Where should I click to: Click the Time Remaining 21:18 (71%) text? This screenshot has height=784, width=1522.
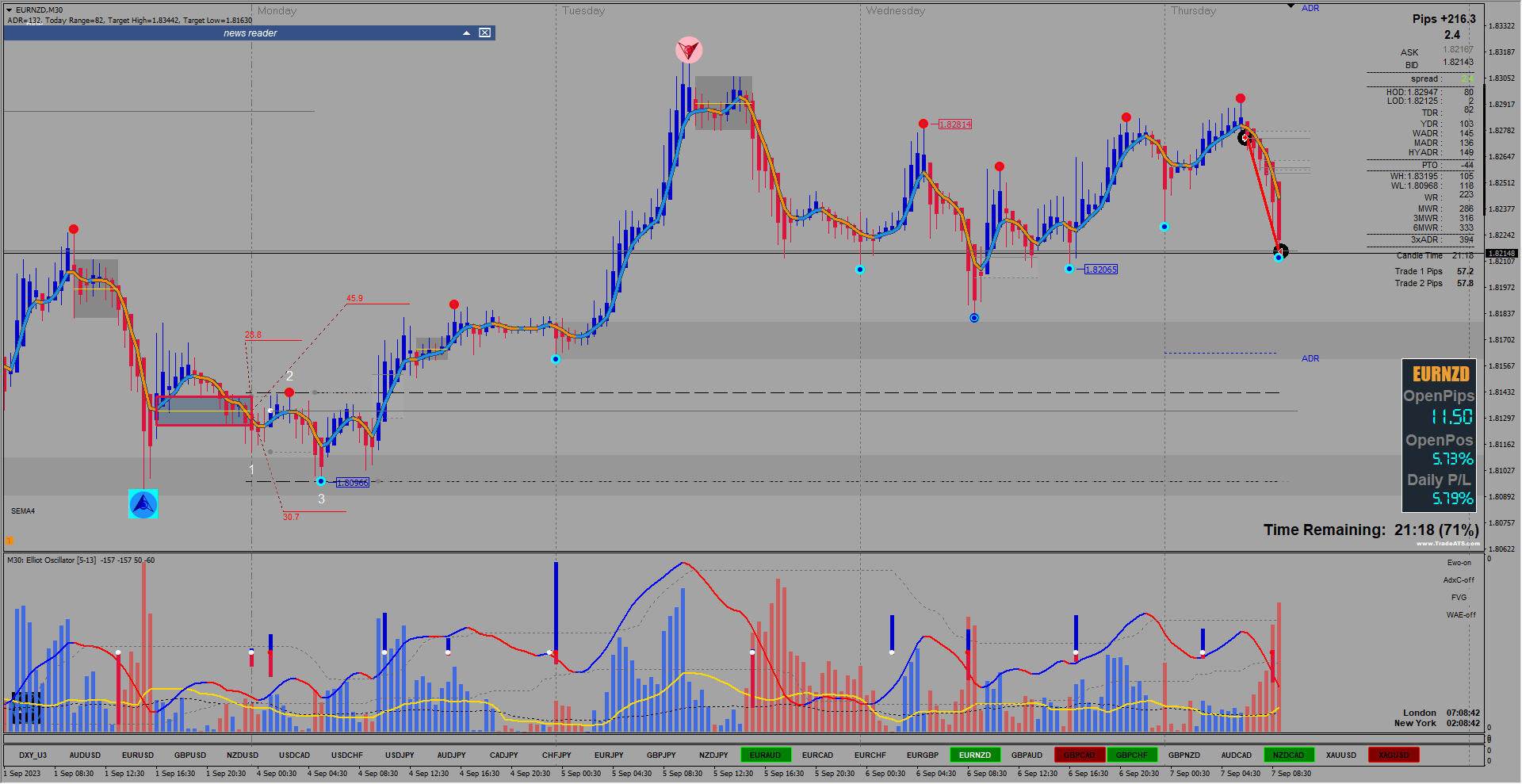click(x=1371, y=530)
